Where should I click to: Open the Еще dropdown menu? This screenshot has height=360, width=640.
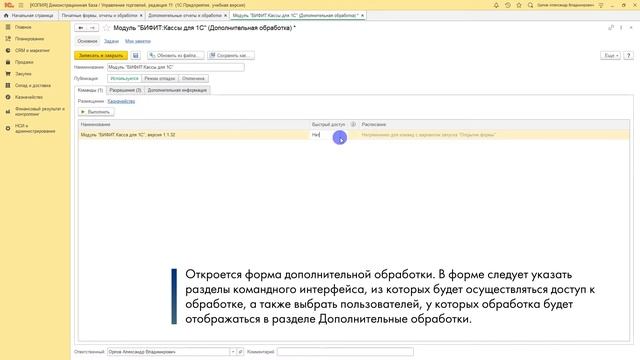(610, 55)
